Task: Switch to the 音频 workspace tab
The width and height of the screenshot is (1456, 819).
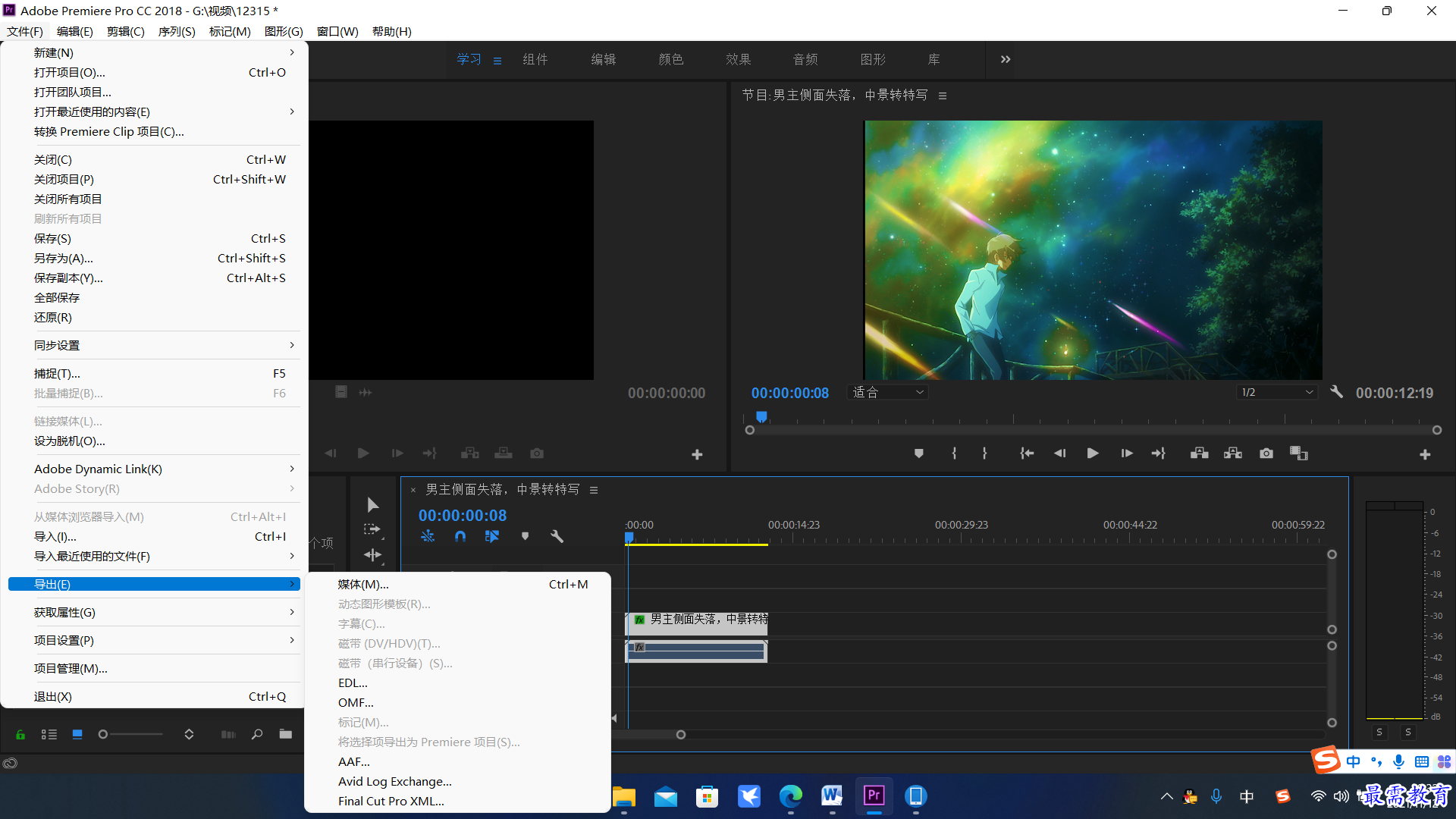Action: pyautogui.click(x=805, y=59)
